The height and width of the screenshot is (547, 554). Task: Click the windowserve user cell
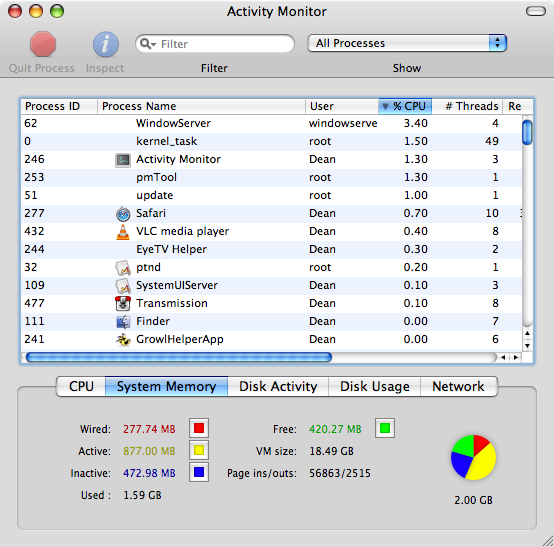pos(343,123)
